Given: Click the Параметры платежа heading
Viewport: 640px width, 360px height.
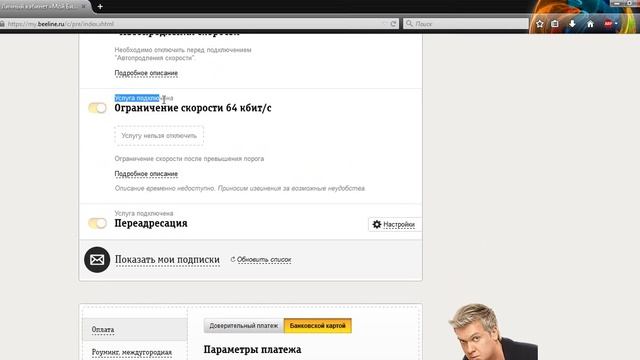Looking at the screenshot, I should coord(252,349).
